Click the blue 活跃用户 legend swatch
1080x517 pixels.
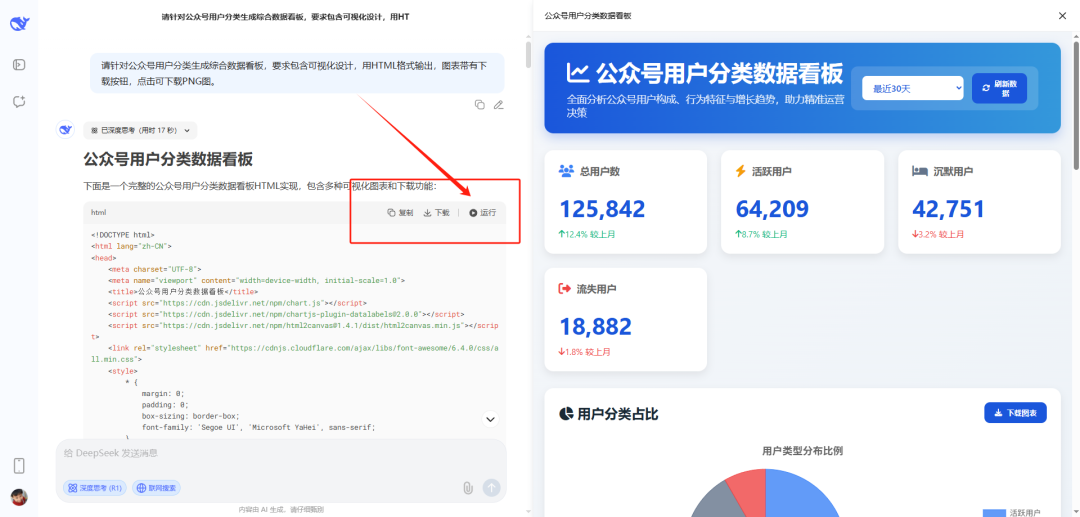tap(993, 513)
